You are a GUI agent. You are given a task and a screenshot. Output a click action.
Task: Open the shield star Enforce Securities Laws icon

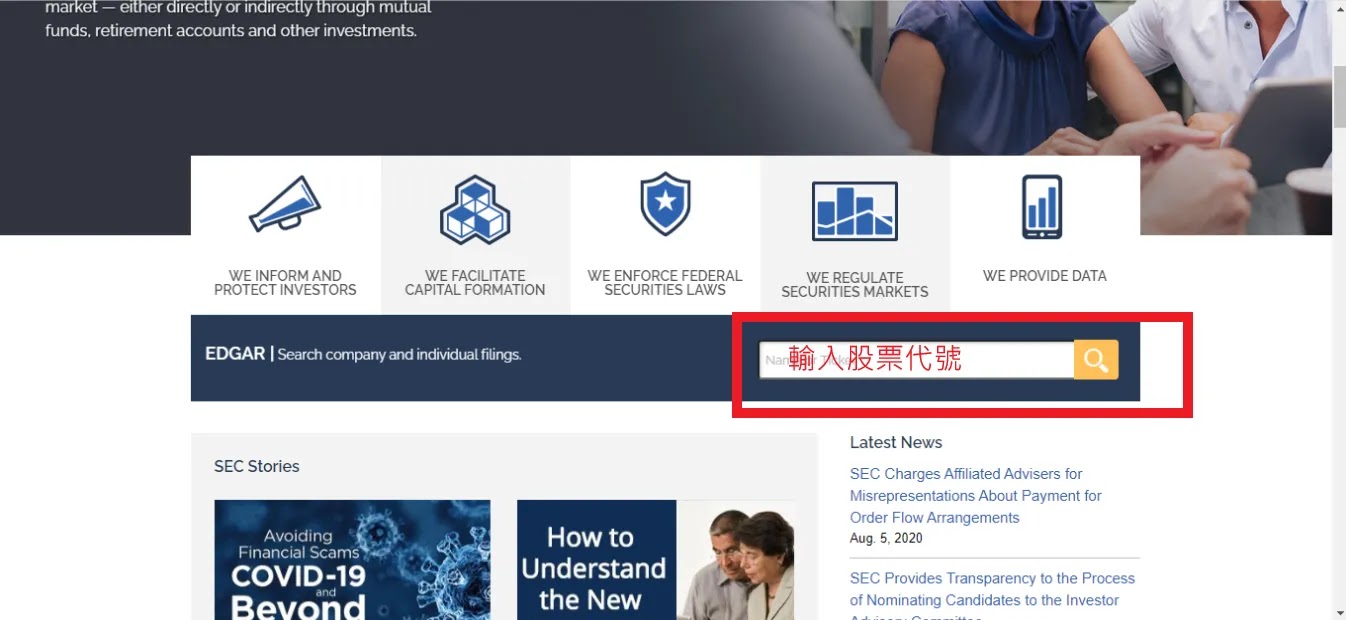(x=665, y=204)
